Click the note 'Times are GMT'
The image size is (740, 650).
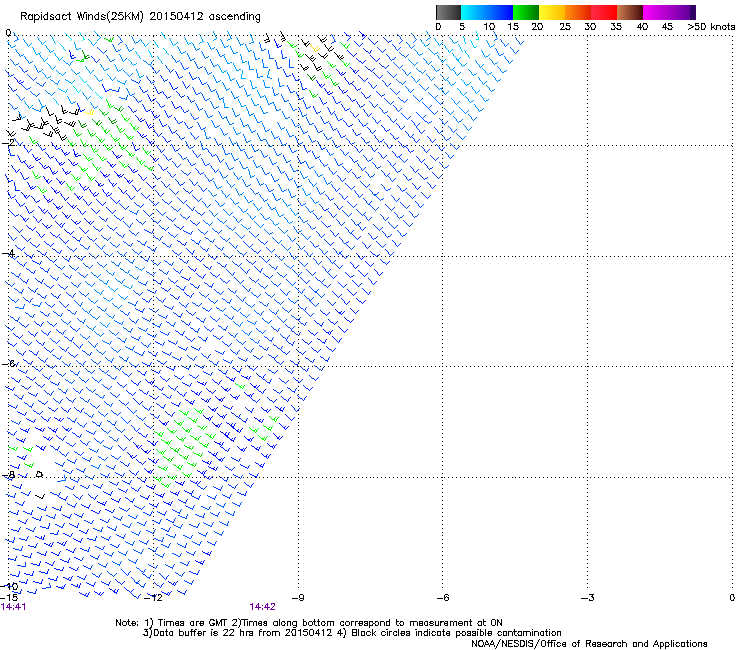[191, 623]
